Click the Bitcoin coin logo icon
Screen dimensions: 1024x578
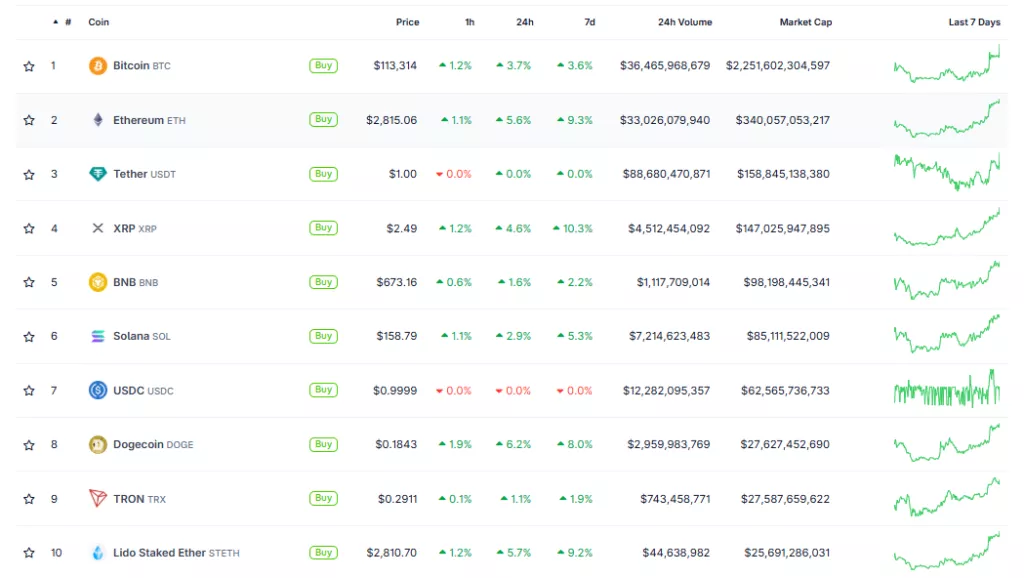[98, 66]
